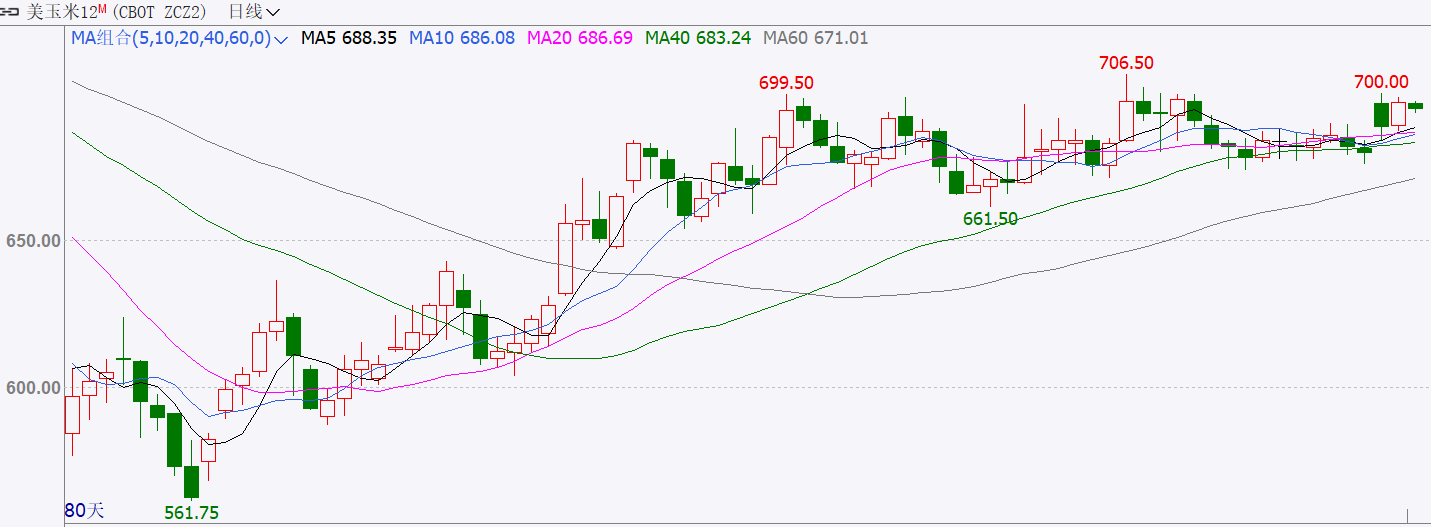This screenshot has width=1431, height=527.
Task: Select the MA20 686.69 legend label
Action: click(580, 38)
